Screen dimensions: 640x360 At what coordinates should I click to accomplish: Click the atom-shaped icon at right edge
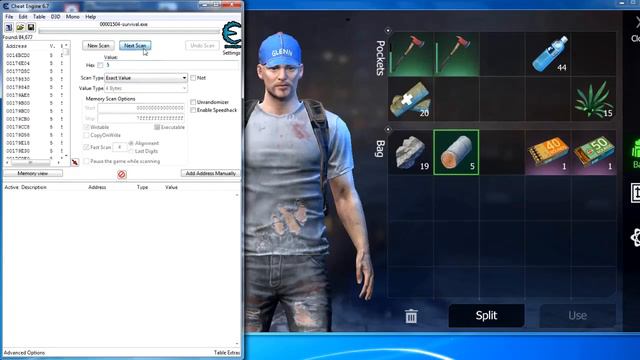point(636,237)
